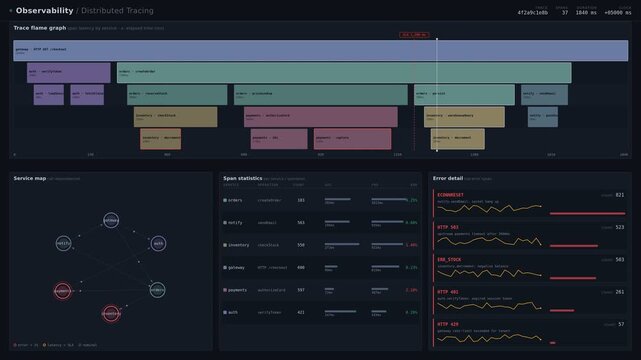This screenshot has width=641, height=360.
Task: Click the orders persist span
Action: [x=464, y=95]
